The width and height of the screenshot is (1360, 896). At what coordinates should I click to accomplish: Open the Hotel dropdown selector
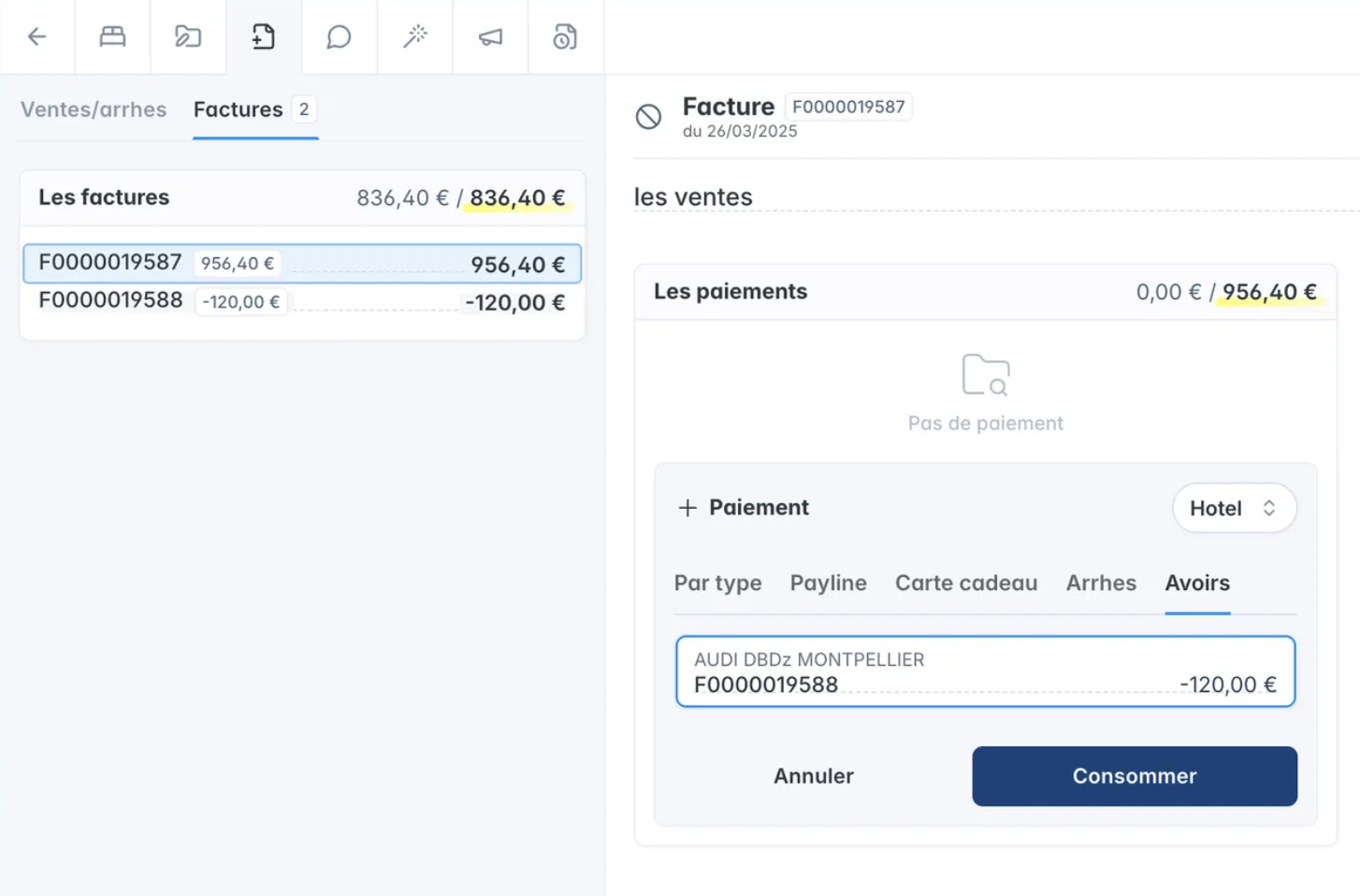click(x=1234, y=508)
